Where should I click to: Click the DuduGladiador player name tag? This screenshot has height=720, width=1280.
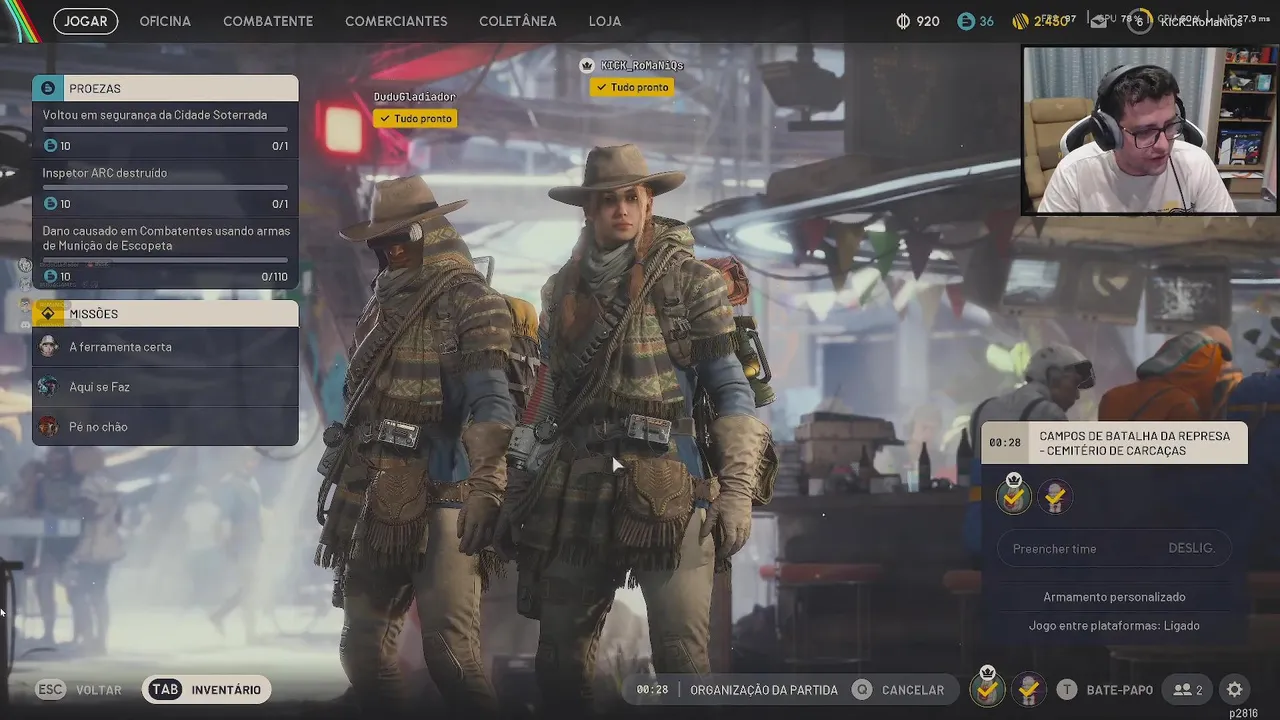click(x=415, y=97)
